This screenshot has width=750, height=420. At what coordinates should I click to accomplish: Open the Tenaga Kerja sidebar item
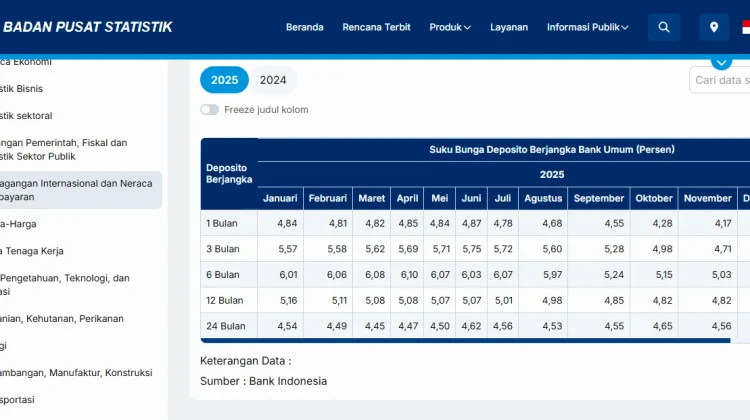32,251
